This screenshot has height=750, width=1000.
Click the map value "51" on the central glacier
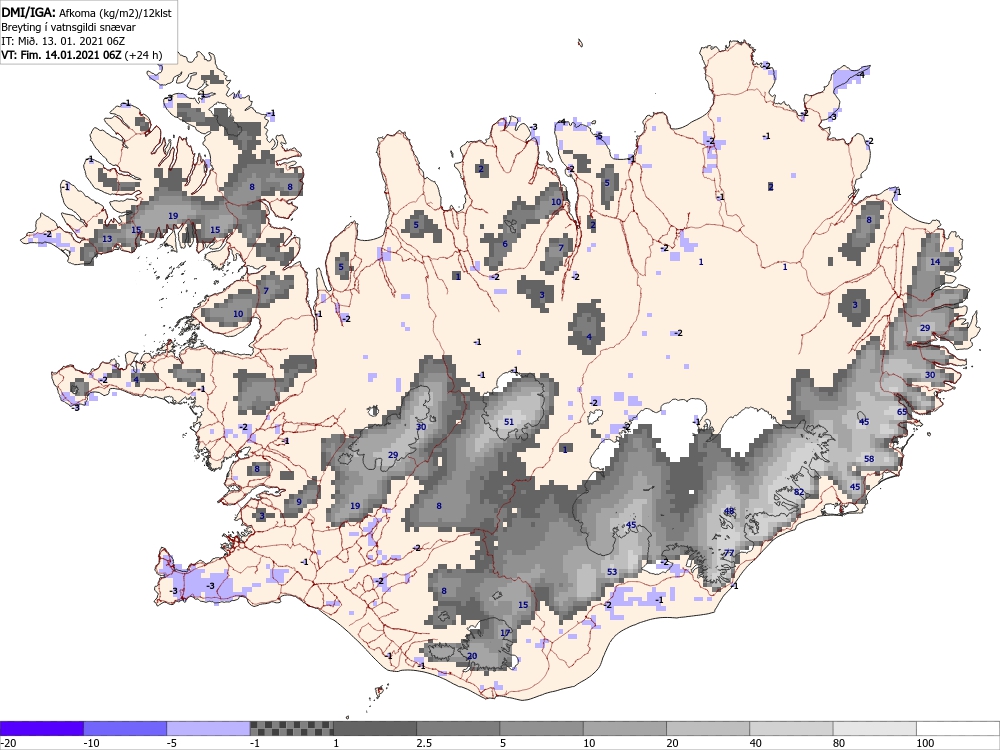pyautogui.click(x=509, y=422)
